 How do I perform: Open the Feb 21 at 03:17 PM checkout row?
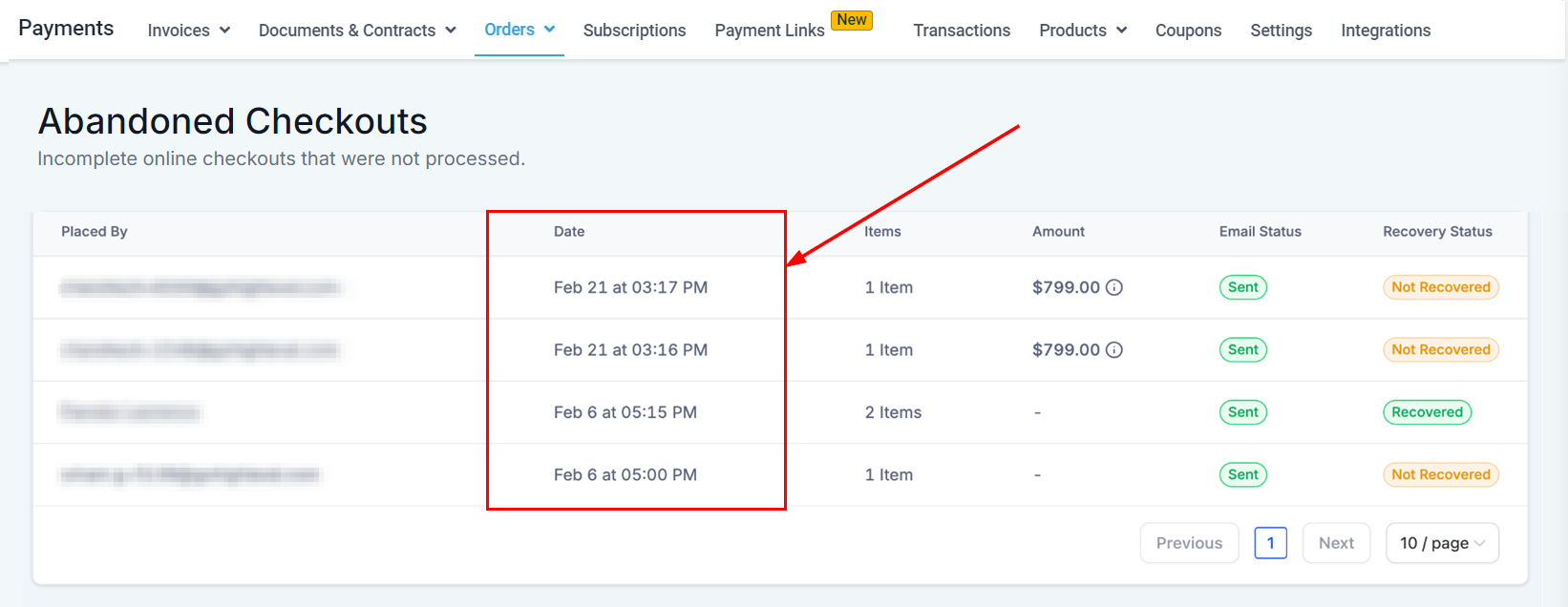click(x=630, y=287)
